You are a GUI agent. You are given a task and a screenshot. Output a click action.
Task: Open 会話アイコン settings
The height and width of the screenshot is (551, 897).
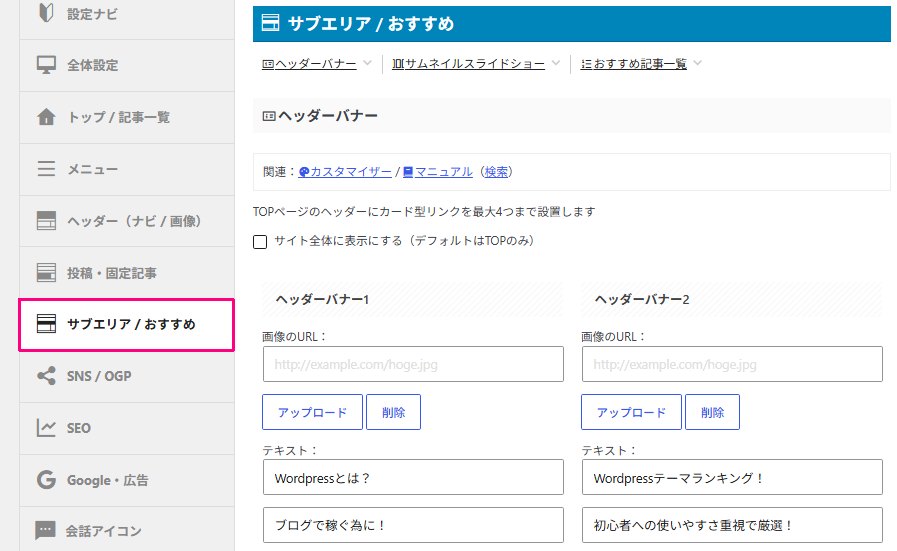tap(127, 530)
